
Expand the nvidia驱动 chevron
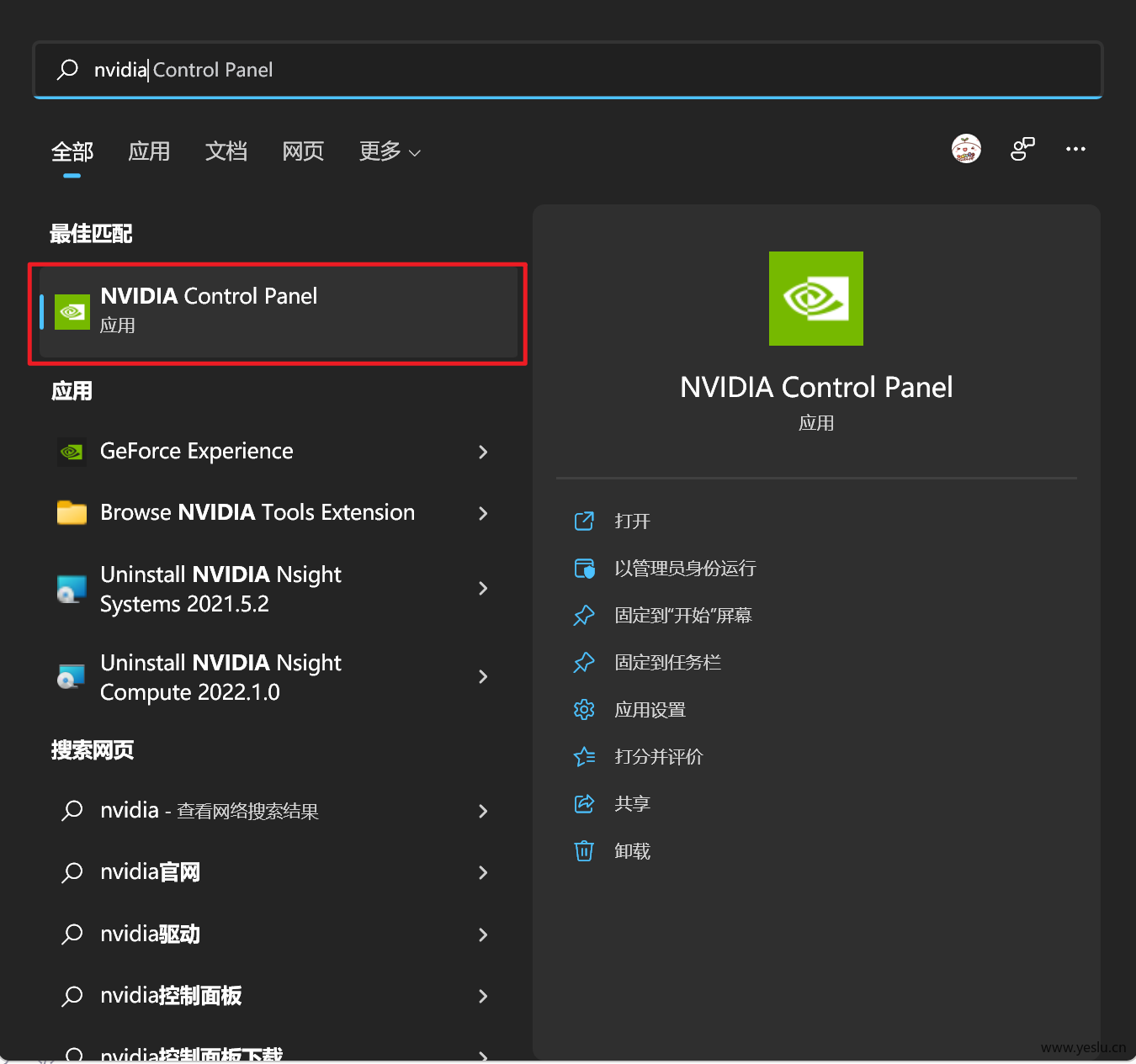(x=483, y=934)
